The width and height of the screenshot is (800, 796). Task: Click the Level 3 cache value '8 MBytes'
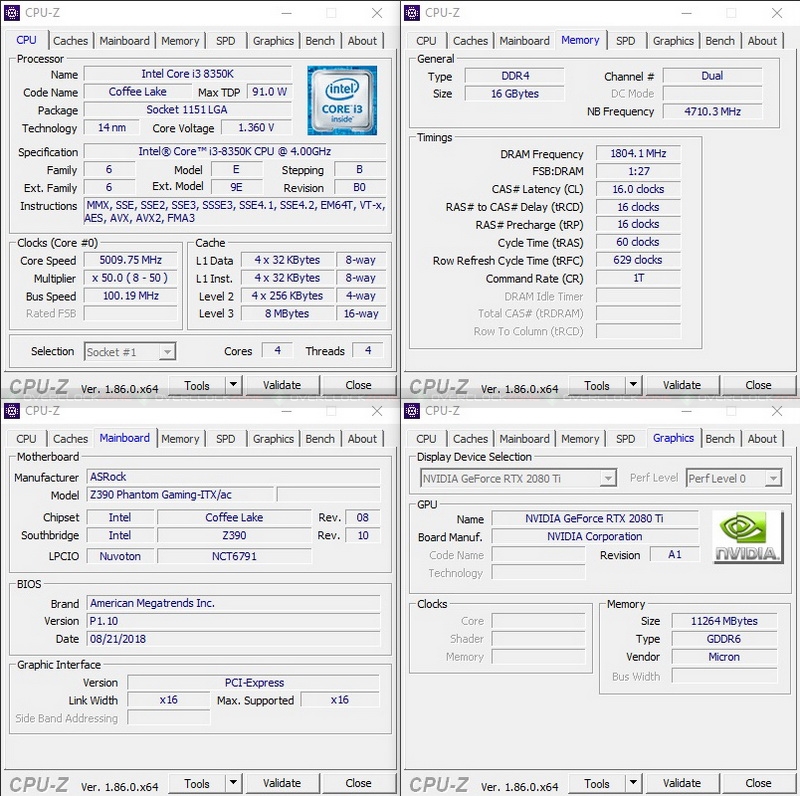pyautogui.click(x=287, y=314)
